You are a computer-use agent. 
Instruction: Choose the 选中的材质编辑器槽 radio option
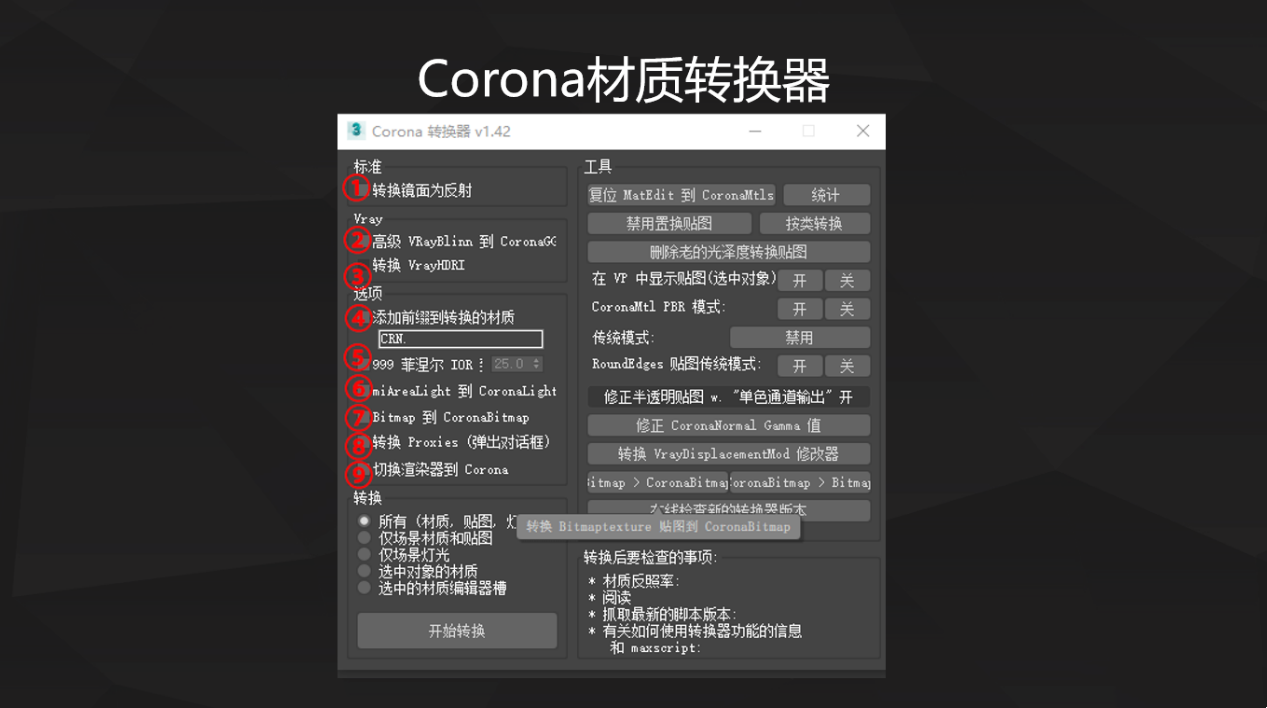(433, 588)
